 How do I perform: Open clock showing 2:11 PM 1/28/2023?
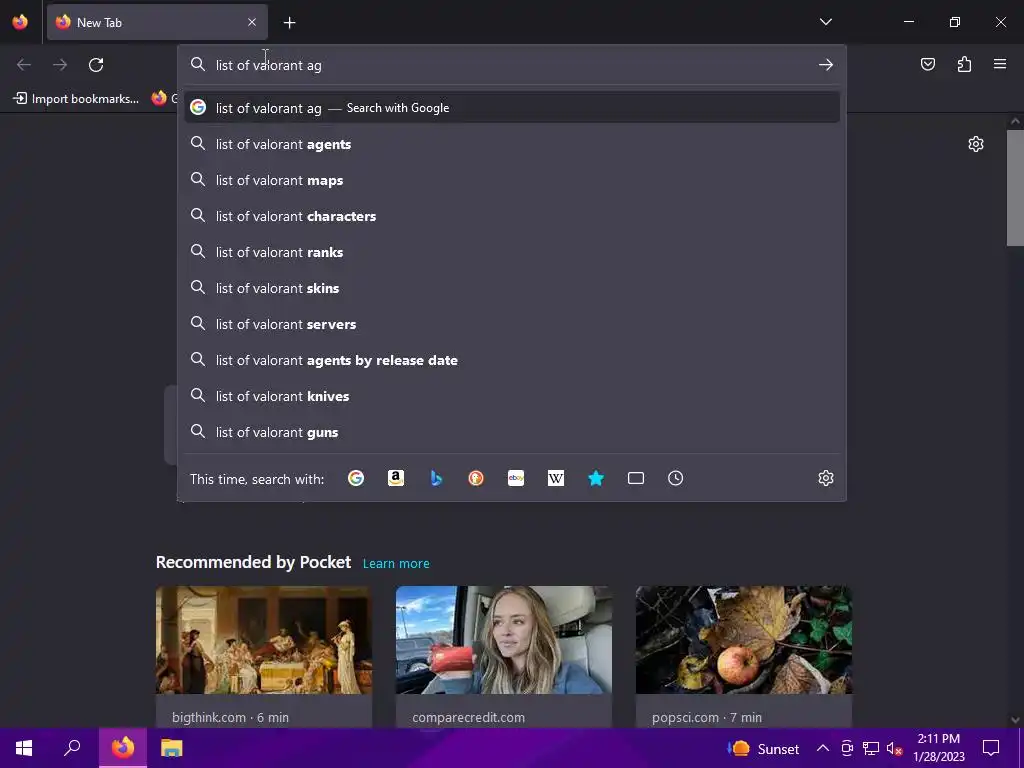938,748
